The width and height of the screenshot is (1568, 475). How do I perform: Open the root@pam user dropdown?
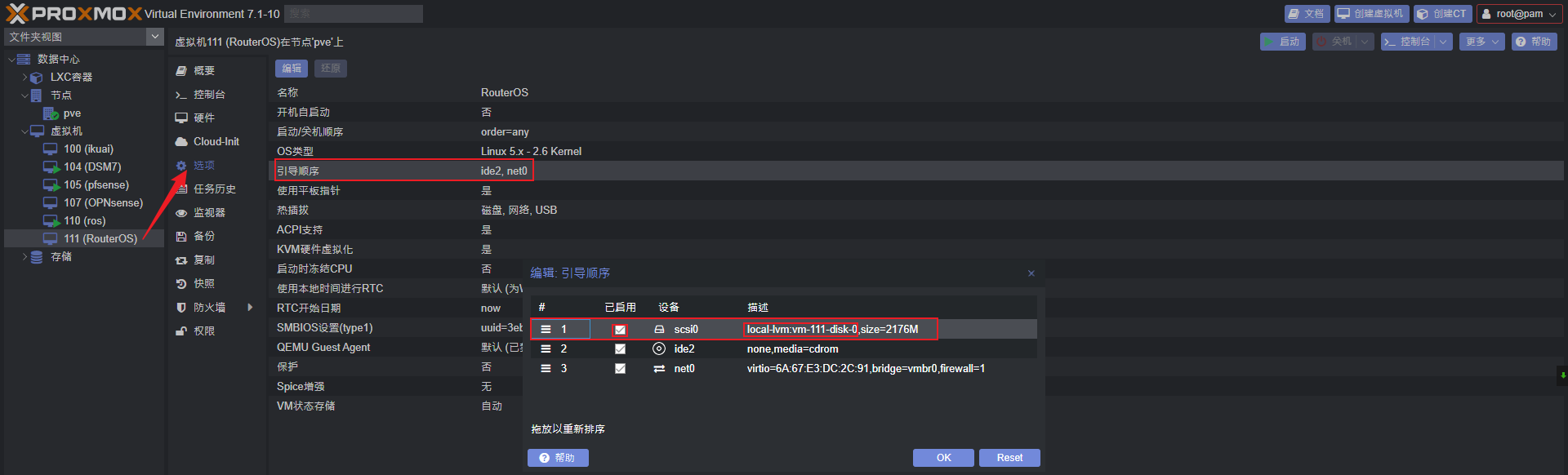[x=1519, y=14]
